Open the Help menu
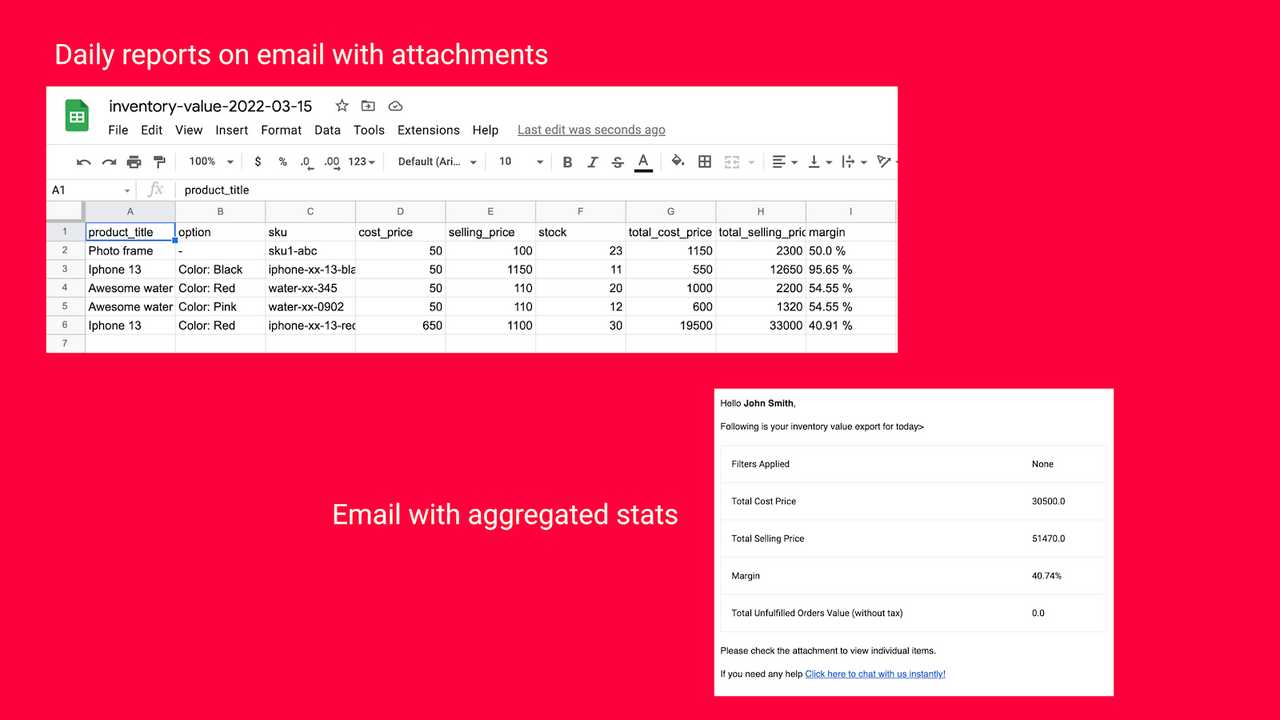 point(485,130)
